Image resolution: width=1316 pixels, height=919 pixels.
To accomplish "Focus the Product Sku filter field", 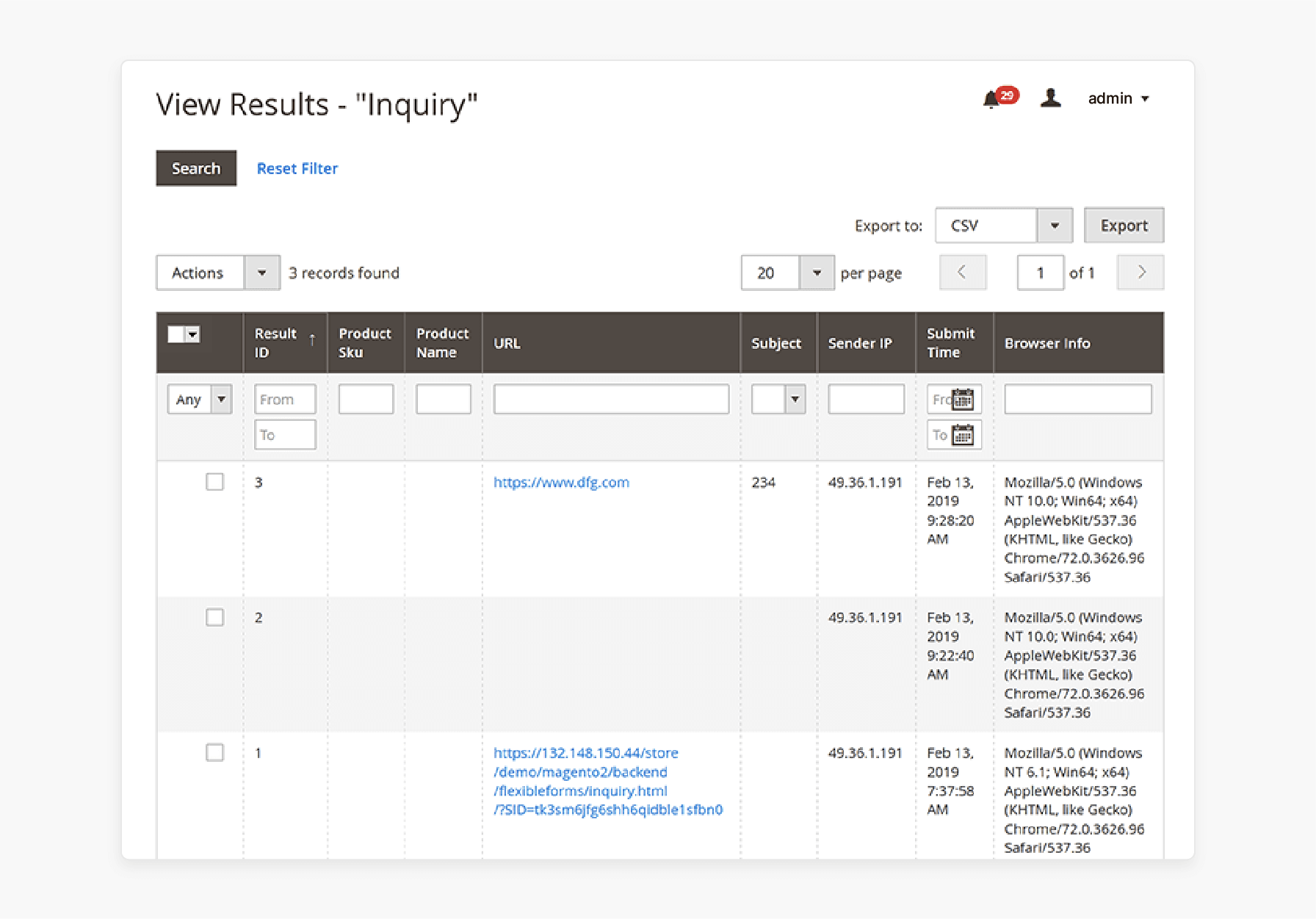I will (366, 399).
